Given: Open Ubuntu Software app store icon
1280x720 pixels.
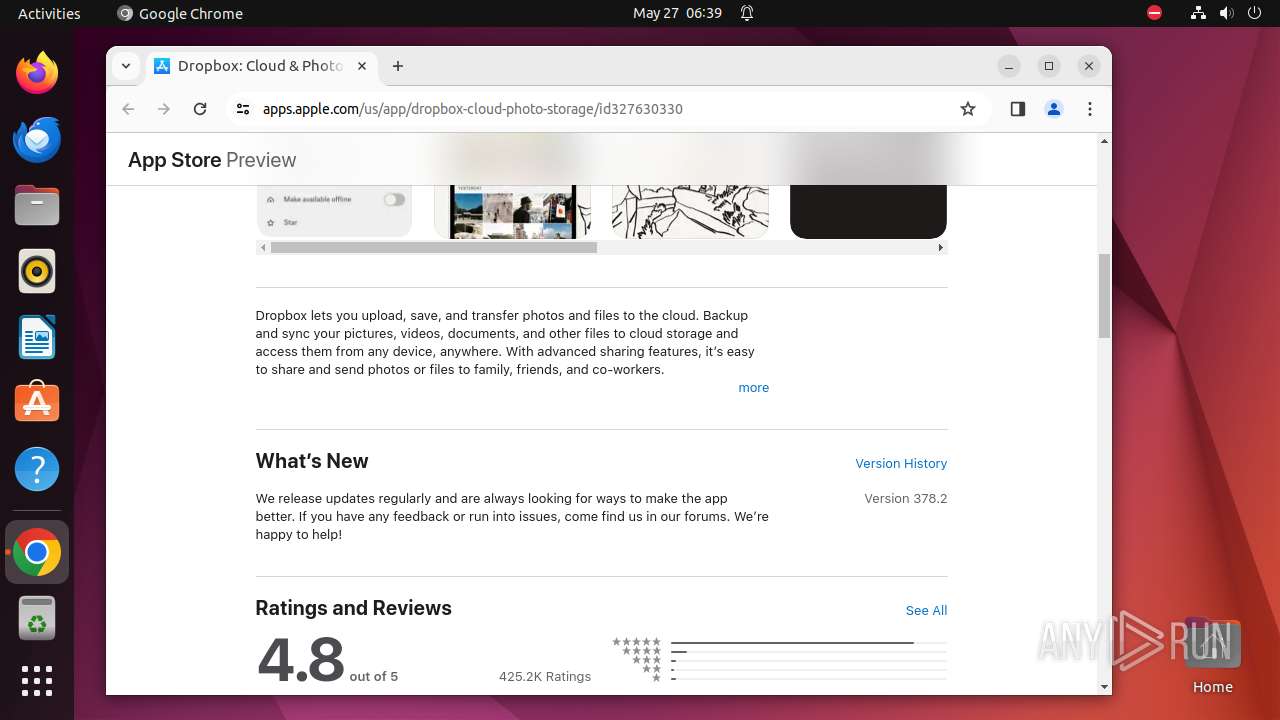Looking at the screenshot, I should click(x=37, y=402).
